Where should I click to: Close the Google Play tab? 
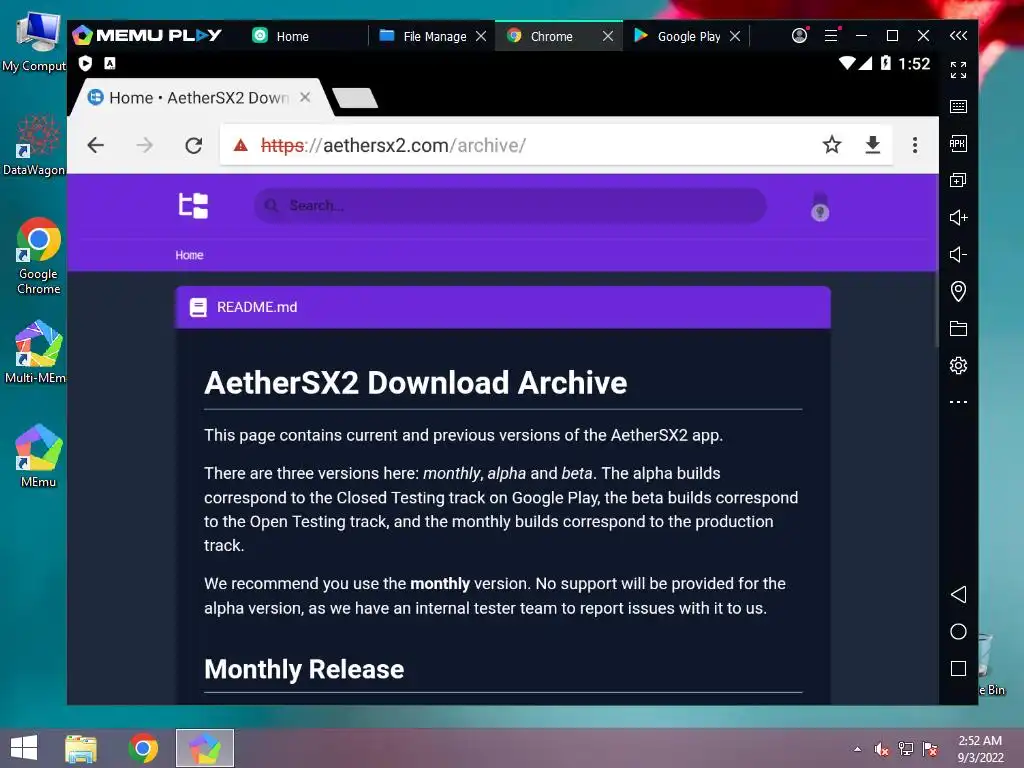[735, 37]
